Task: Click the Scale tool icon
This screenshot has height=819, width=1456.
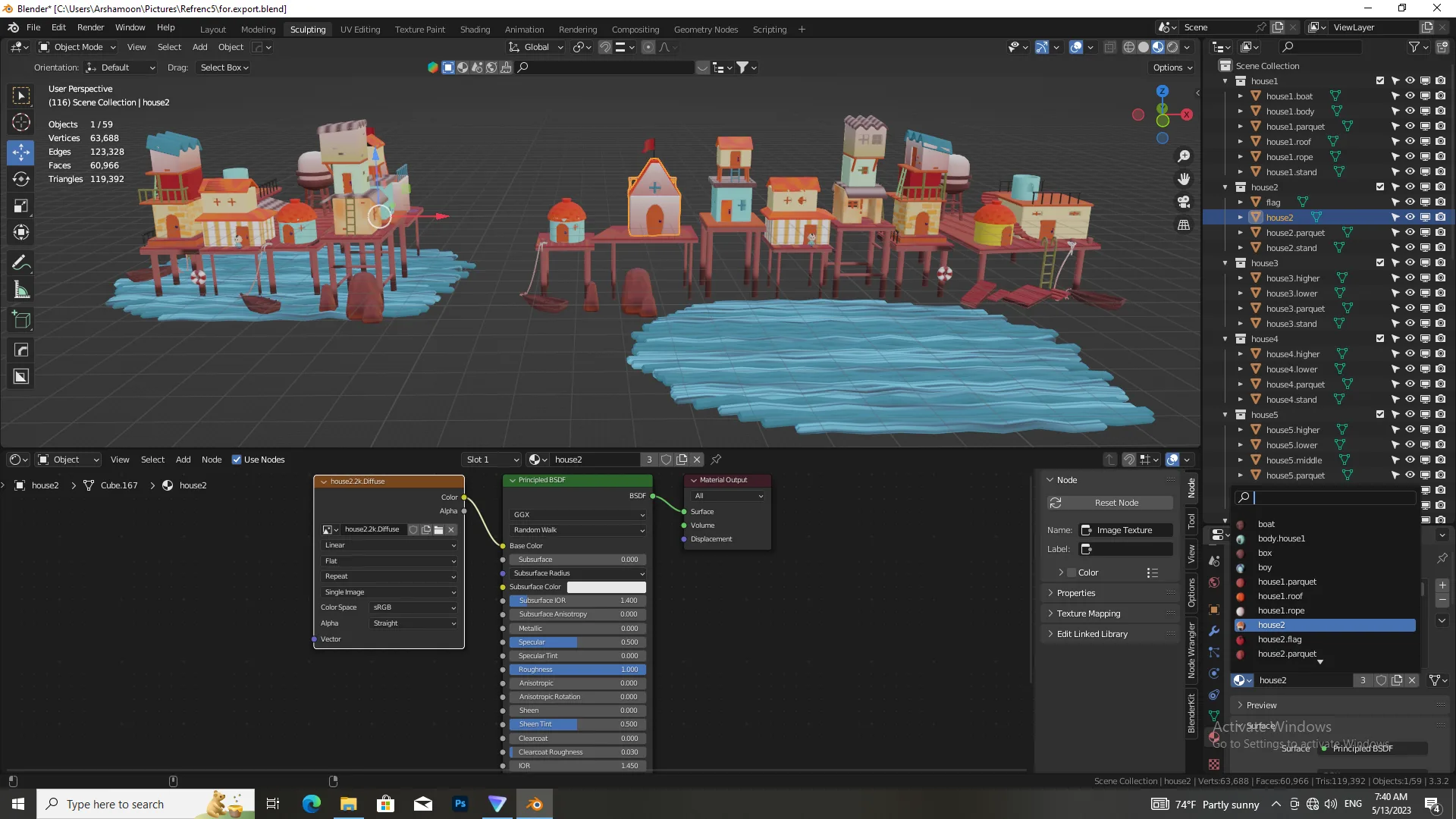Action: click(22, 205)
